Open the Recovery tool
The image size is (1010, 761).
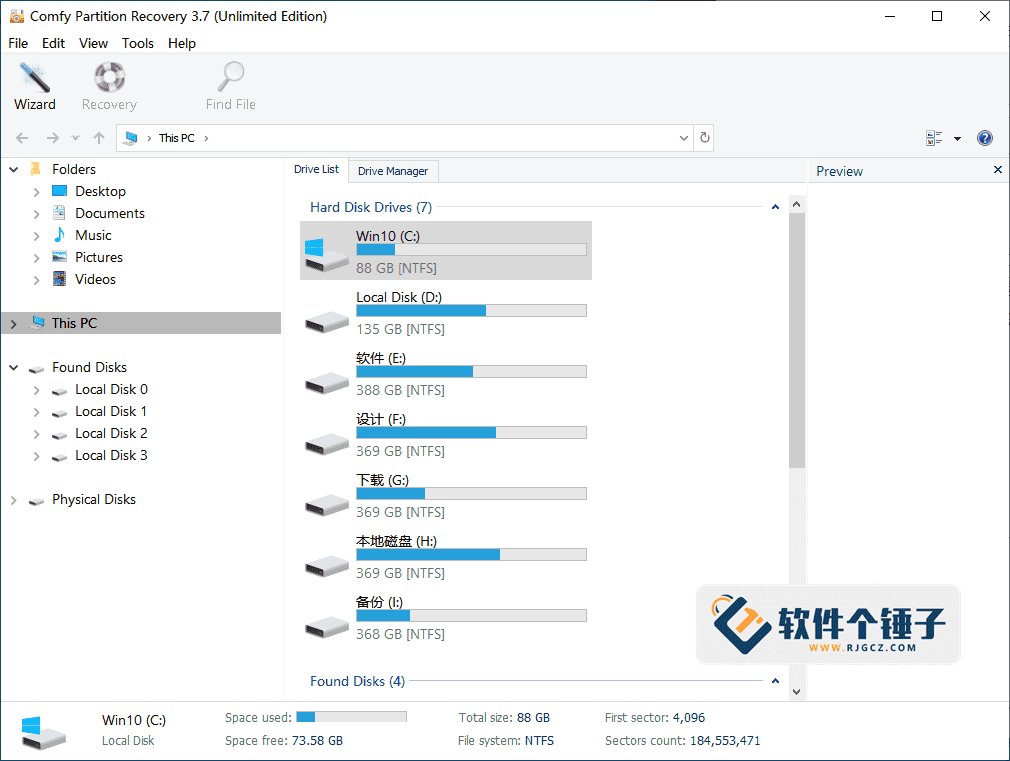tap(108, 85)
